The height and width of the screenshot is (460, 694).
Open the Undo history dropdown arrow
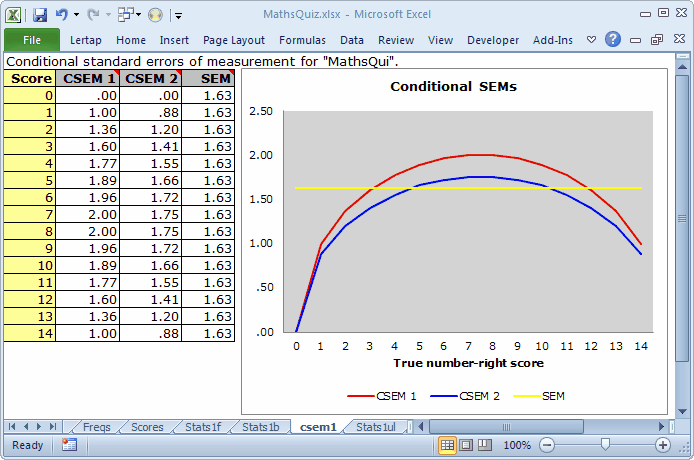coord(76,15)
